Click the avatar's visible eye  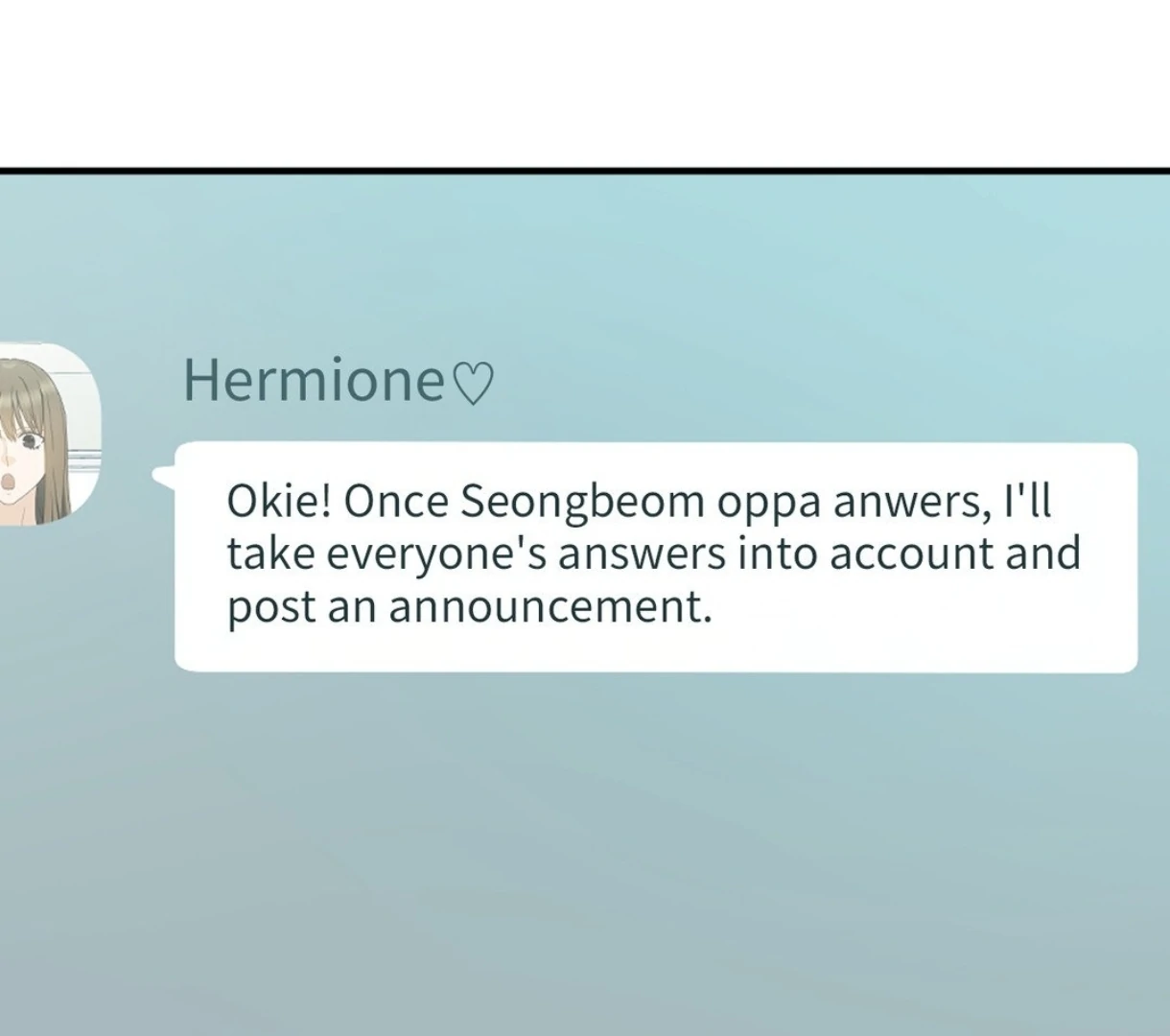[x=31, y=441]
